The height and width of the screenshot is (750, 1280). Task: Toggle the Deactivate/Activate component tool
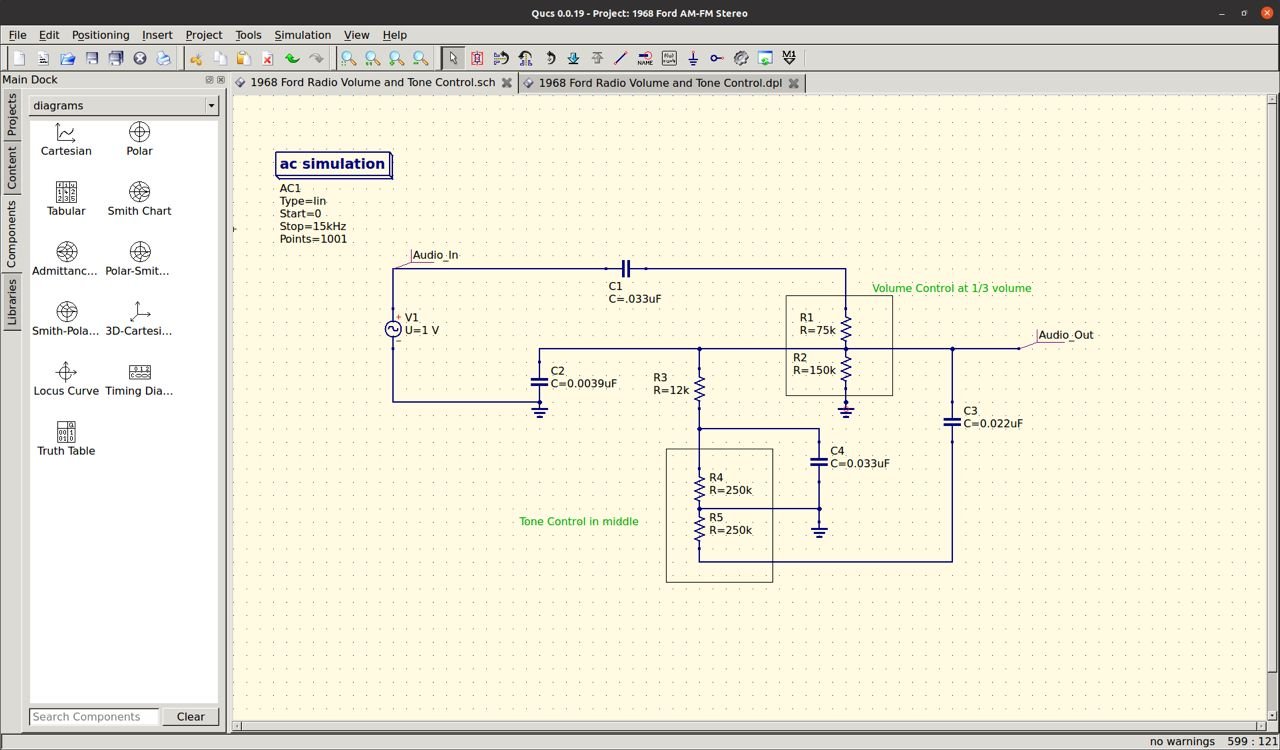tap(477, 58)
